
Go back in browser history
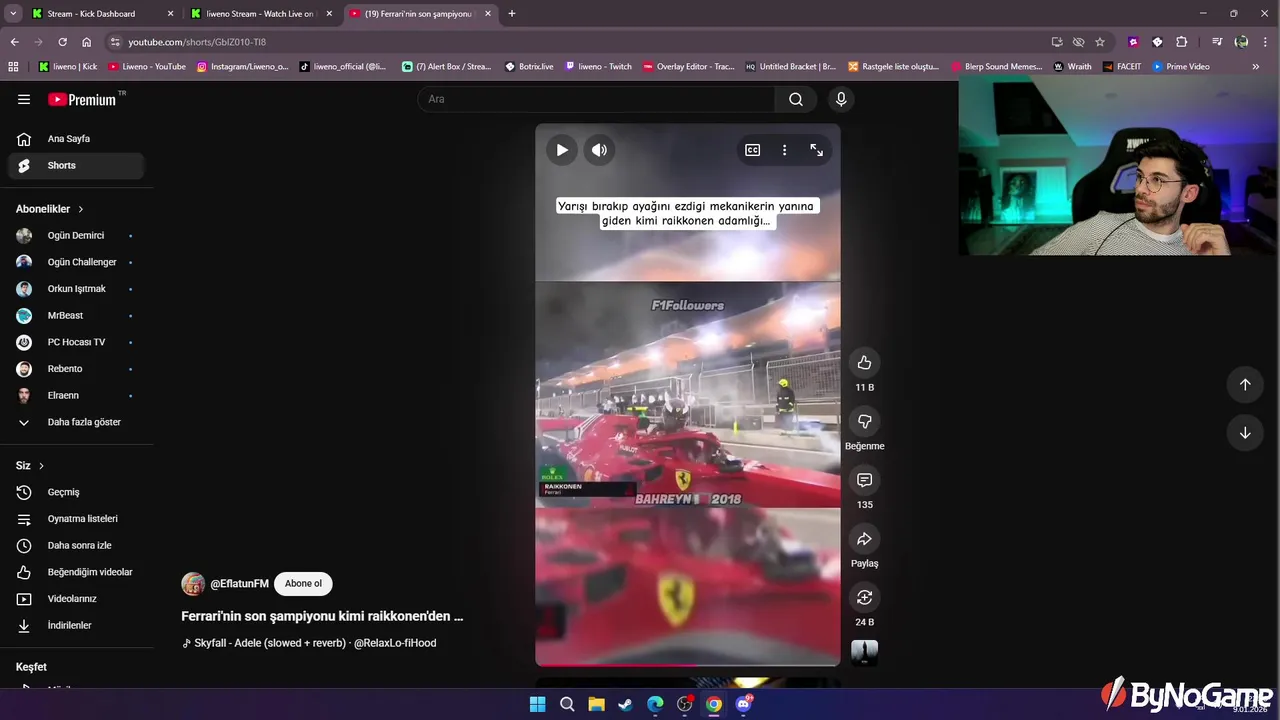(14, 42)
